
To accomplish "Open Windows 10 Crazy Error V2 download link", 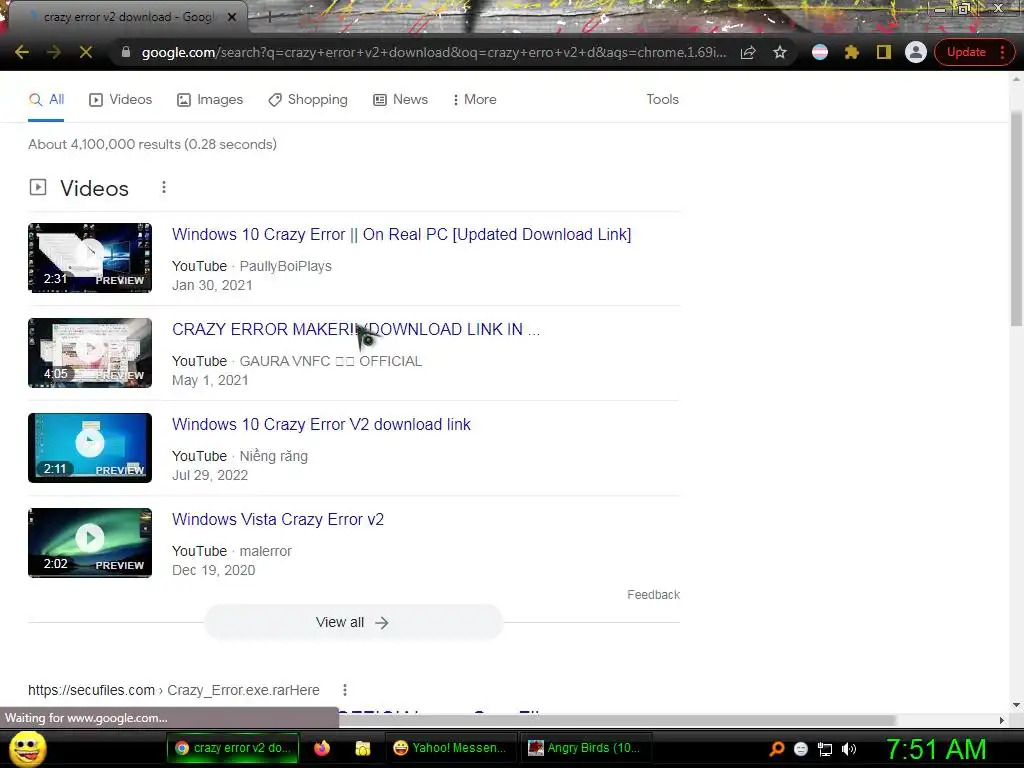I will [321, 424].
